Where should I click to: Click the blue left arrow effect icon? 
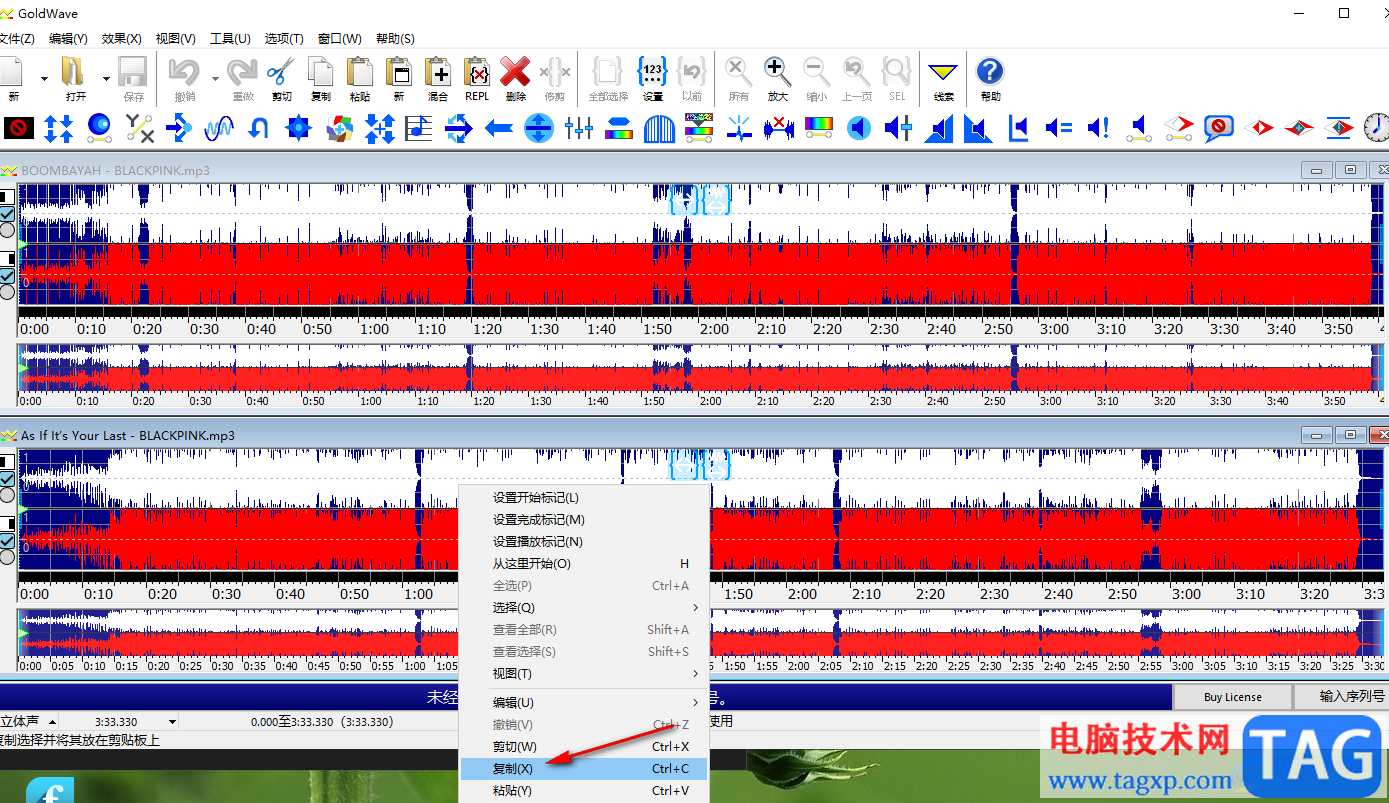[x=499, y=128]
